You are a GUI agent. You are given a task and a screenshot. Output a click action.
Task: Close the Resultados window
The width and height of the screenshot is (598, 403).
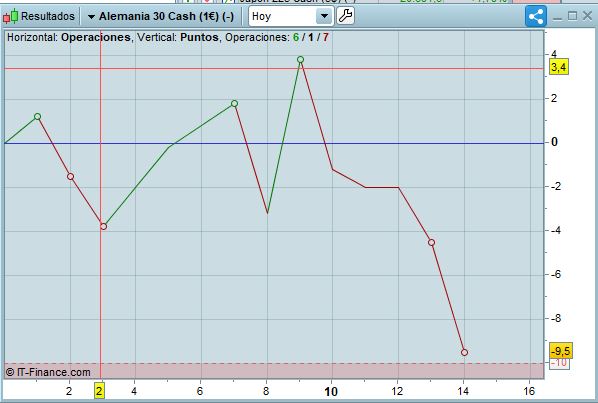[587, 16]
